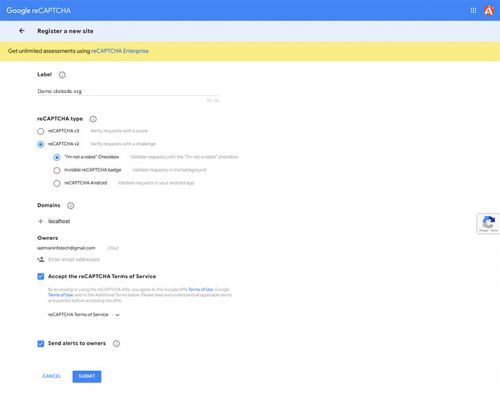Click the owner email address text
Viewport: 500px width, 414px height.
pyautogui.click(x=66, y=248)
